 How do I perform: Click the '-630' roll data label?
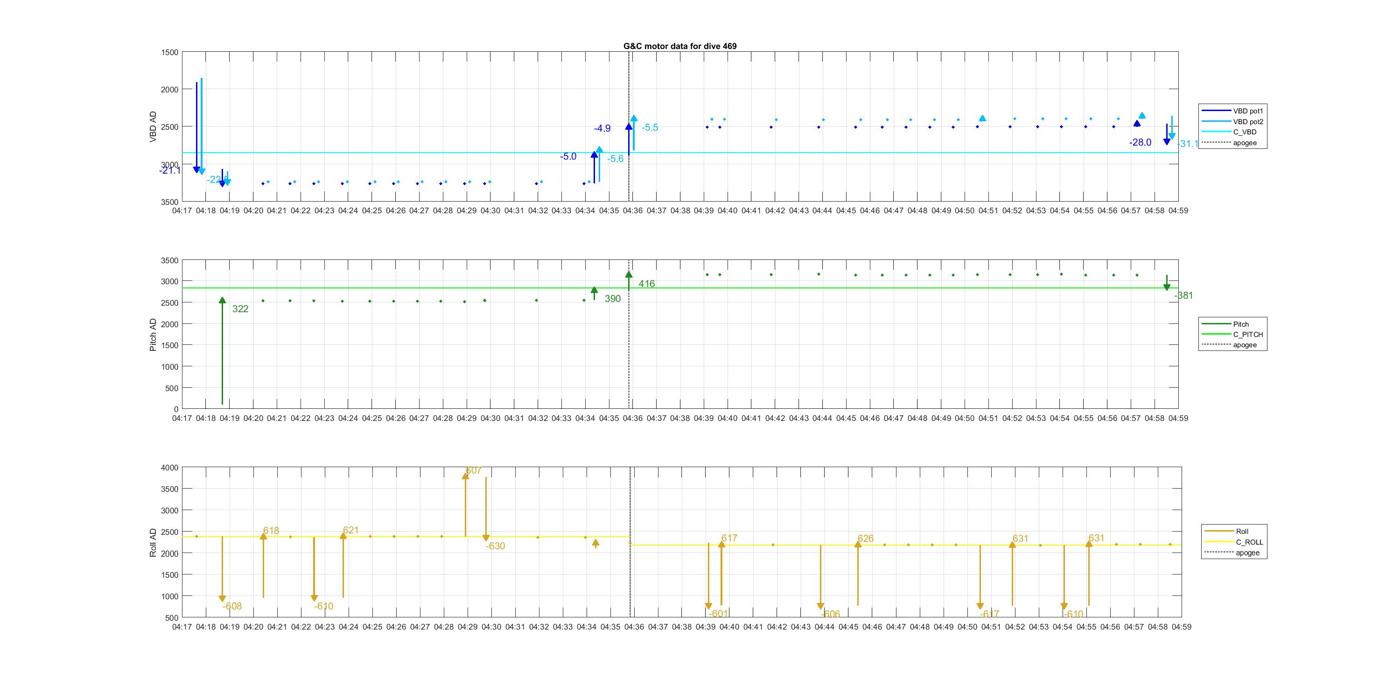[495, 546]
